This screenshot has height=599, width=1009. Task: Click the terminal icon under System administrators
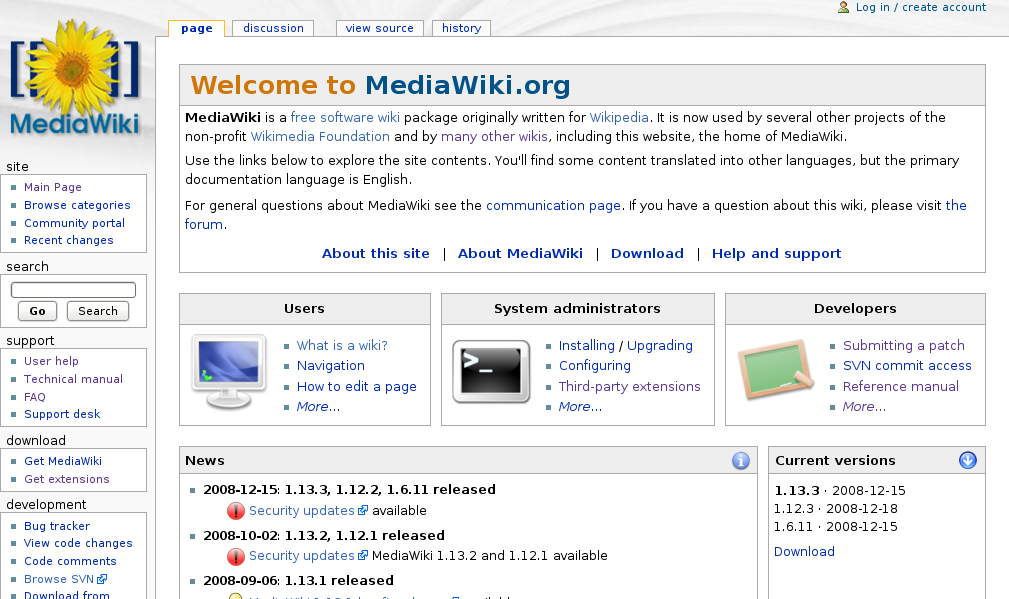click(491, 371)
